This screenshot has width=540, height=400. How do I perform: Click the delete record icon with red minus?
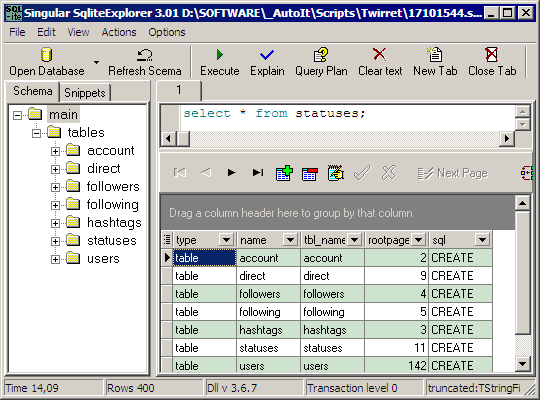310,174
